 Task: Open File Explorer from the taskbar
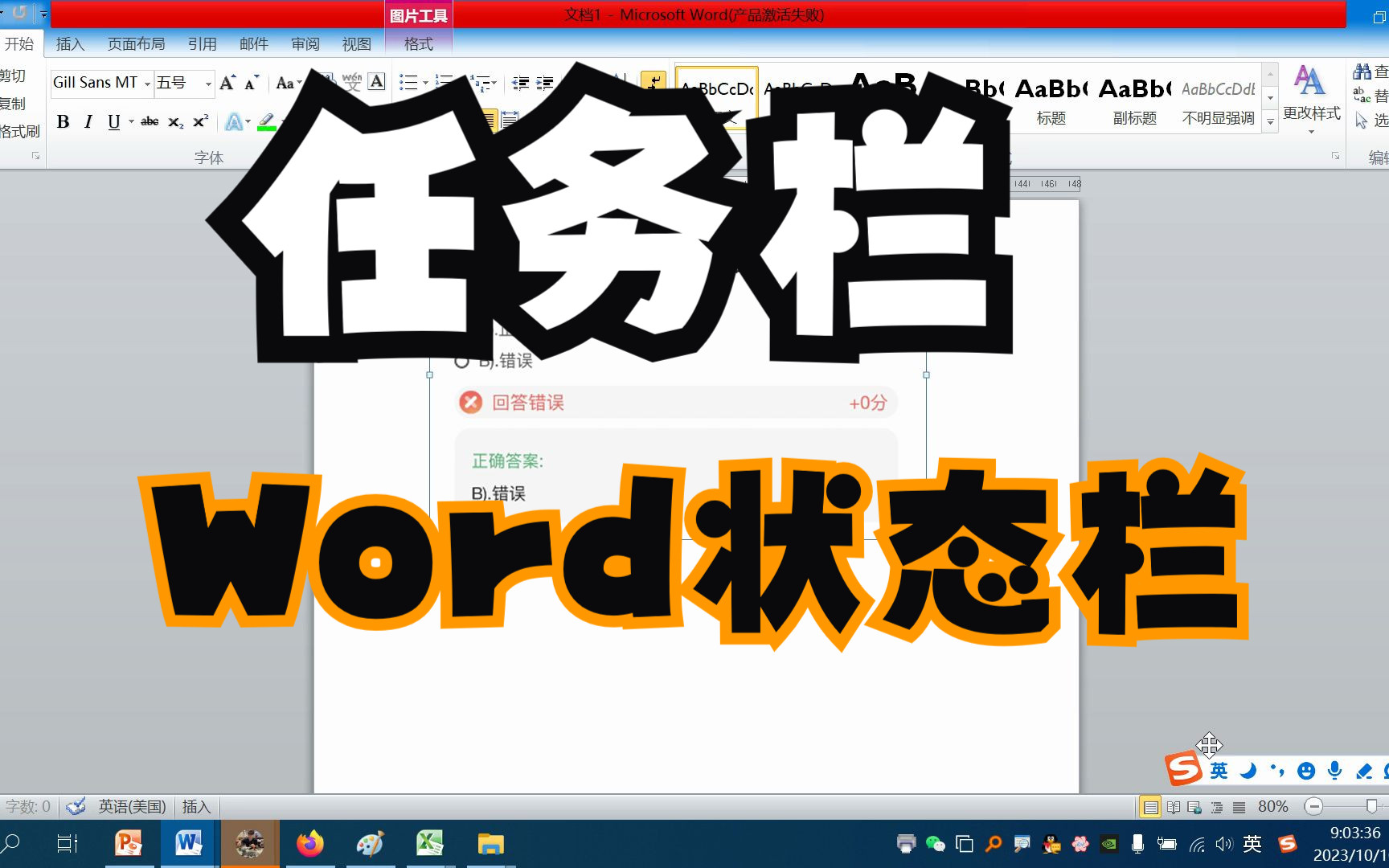tap(490, 844)
